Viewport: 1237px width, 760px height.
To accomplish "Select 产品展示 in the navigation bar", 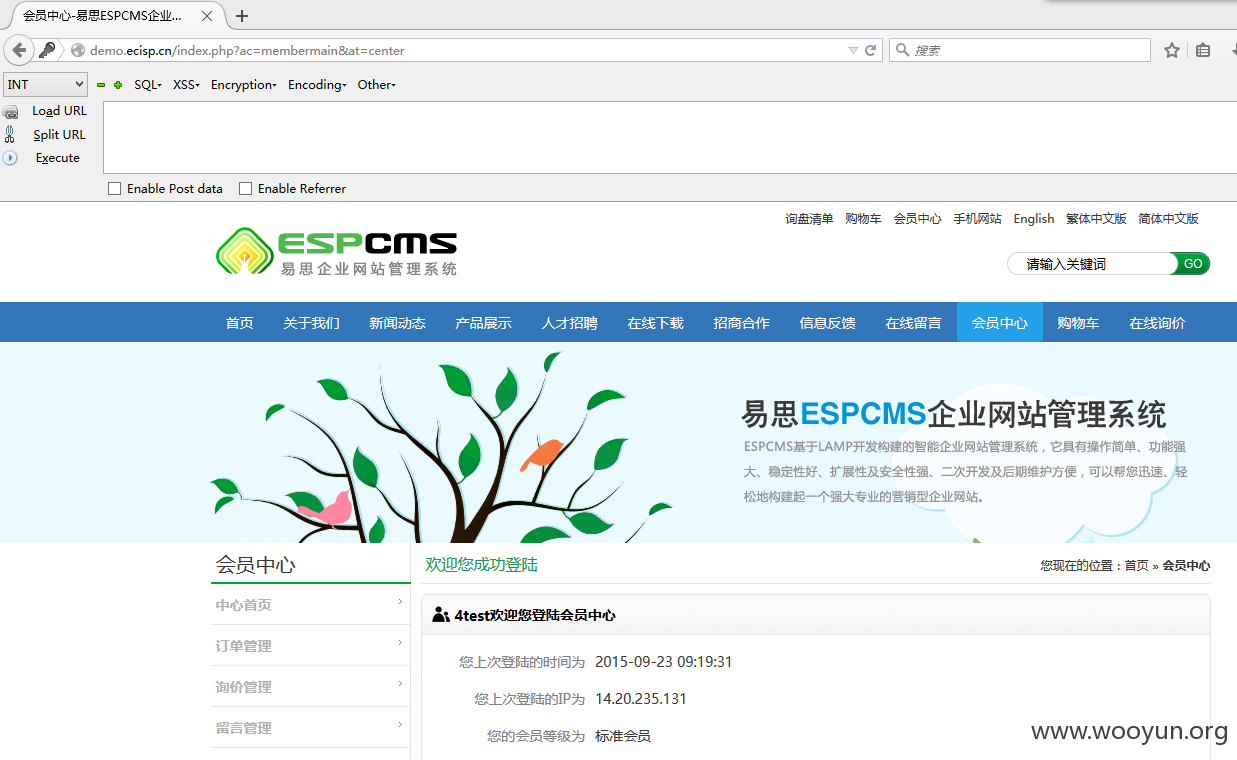I will pos(483,323).
